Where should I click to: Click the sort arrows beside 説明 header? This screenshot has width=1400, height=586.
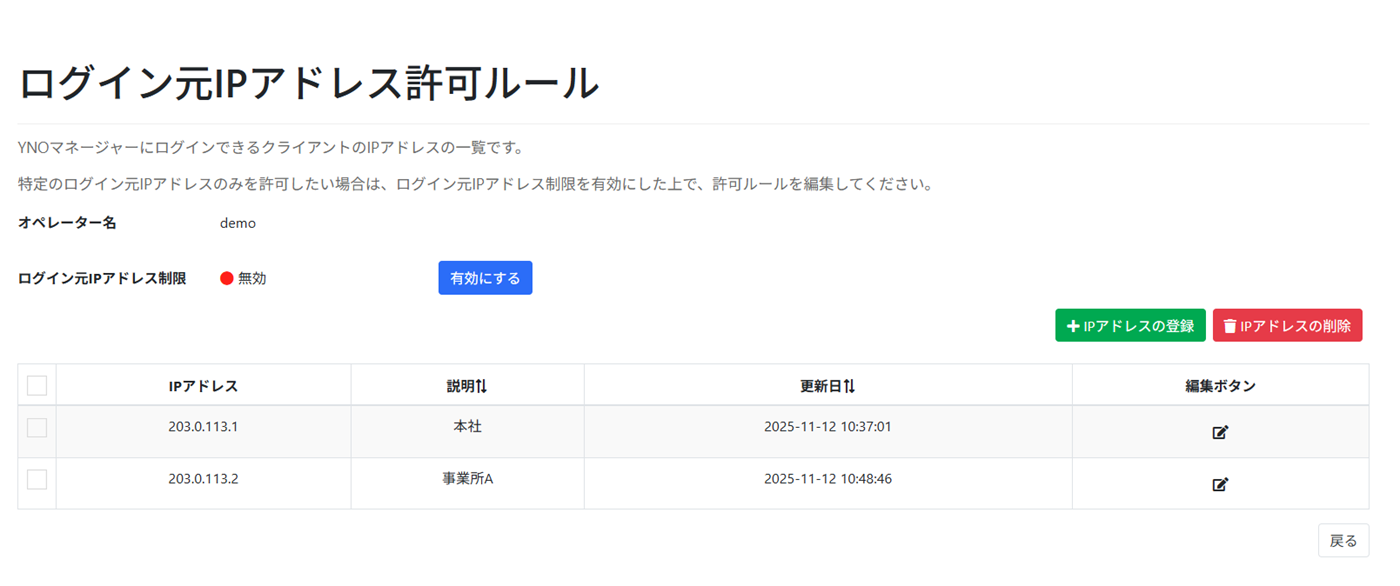(483, 384)
